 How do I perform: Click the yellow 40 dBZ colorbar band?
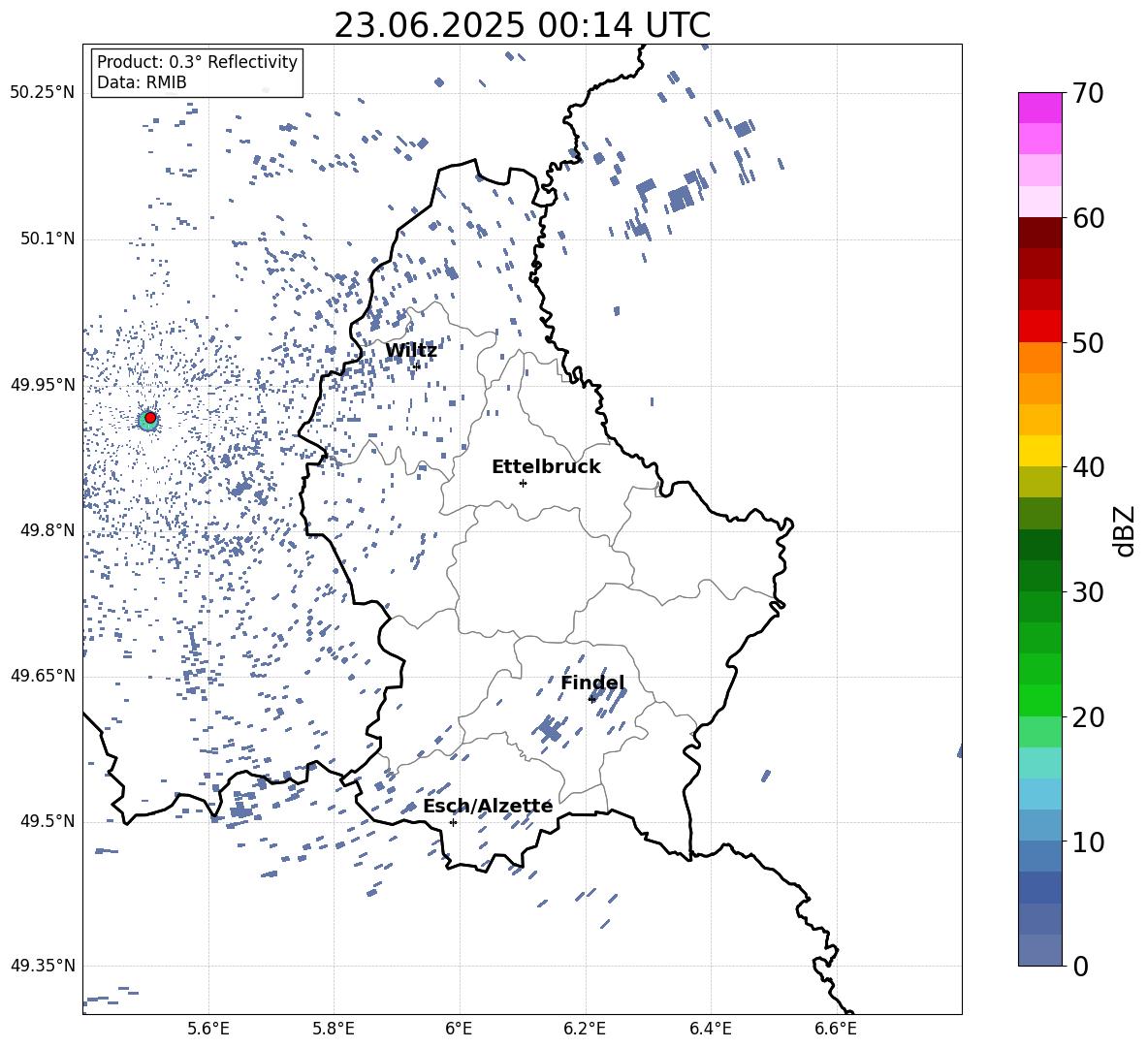click(1040, 451)
